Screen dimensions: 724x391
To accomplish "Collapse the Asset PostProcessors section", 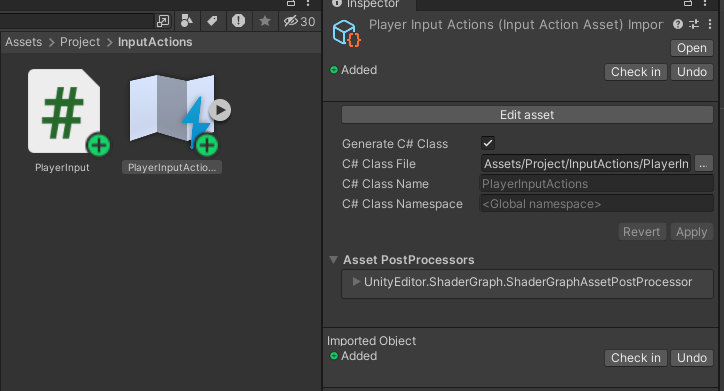I will (x=333, y=260).
